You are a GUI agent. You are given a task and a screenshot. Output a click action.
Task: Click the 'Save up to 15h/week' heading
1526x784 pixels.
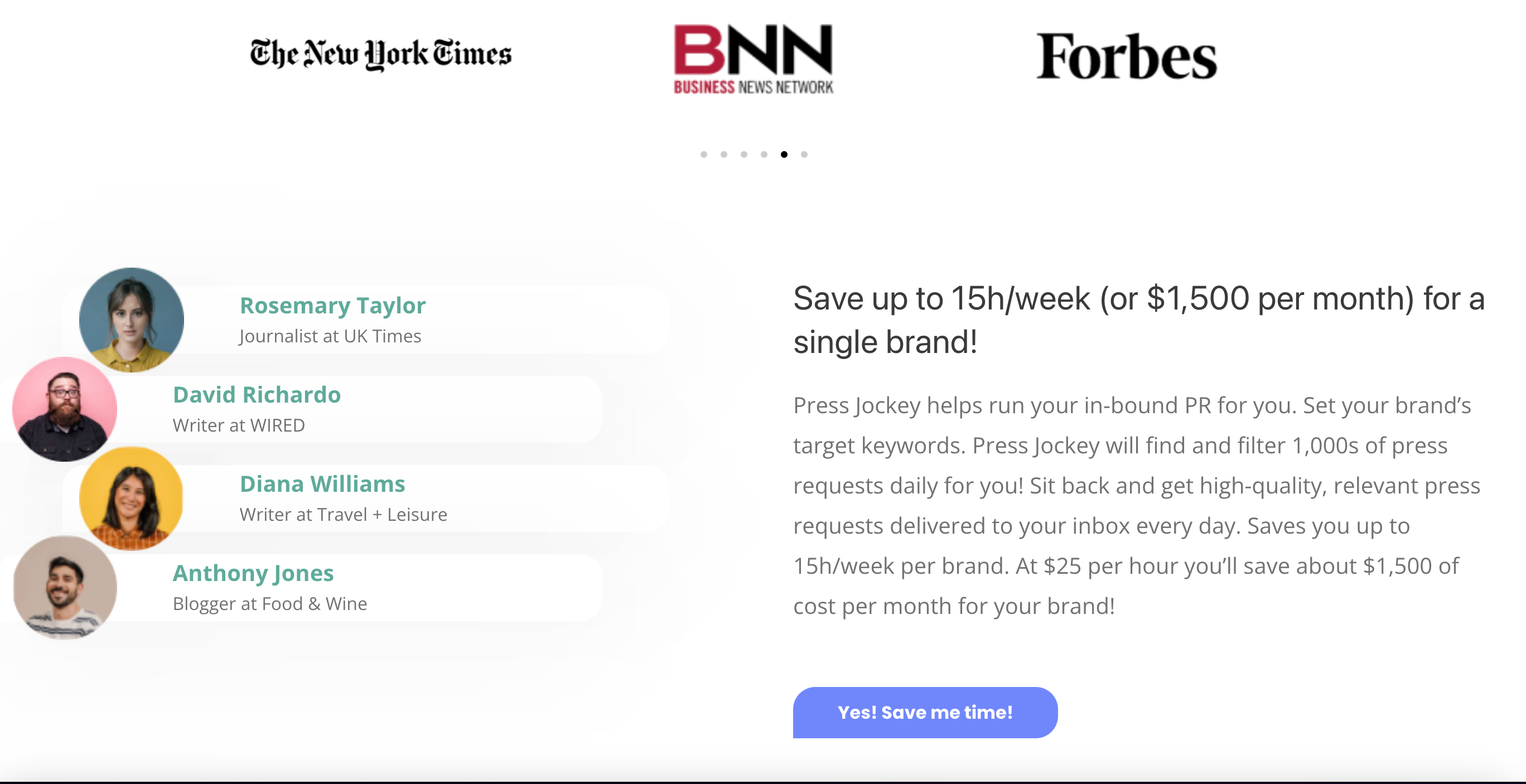[x=1138, y=320]
